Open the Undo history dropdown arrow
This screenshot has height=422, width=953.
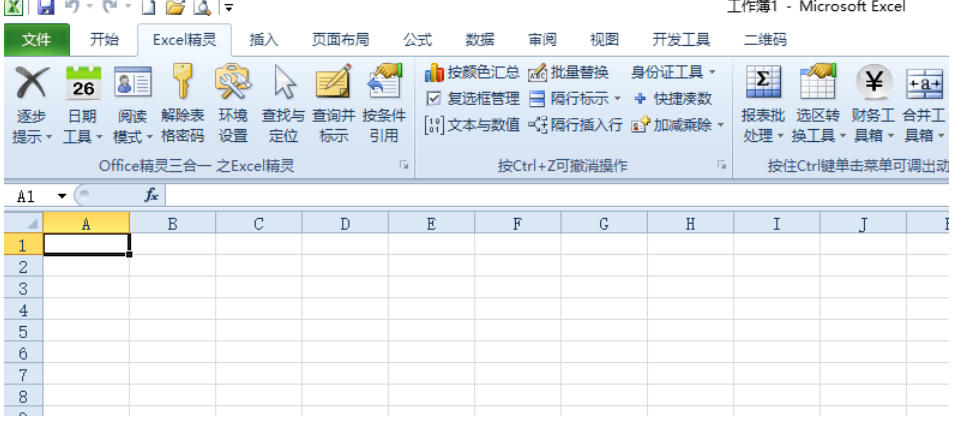tap(89, 7)
